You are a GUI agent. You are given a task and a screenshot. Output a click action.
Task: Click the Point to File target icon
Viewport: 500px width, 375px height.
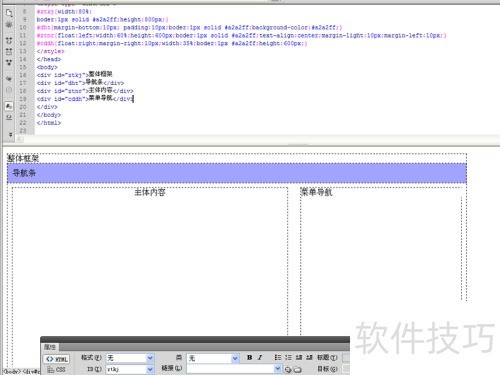[288, 369]
